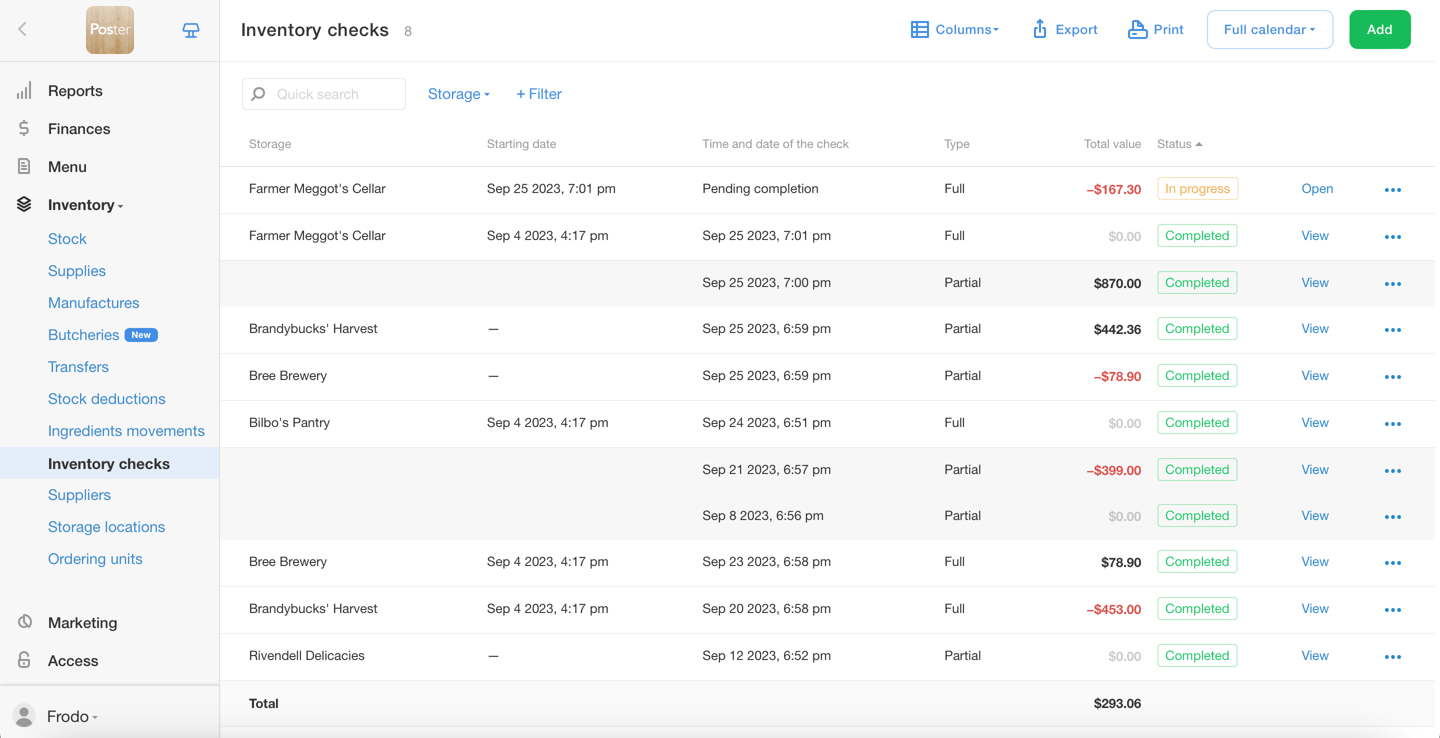1440x738 pixels.
Task: Go to Ingredients movements page
Action: click(126, 431)
